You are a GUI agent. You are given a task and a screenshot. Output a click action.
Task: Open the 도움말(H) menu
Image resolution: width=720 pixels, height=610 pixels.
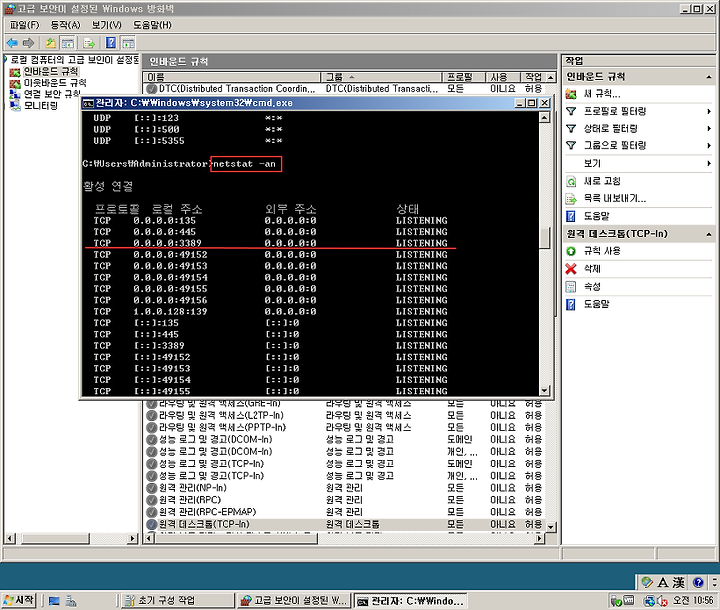[x=152, y=25]
